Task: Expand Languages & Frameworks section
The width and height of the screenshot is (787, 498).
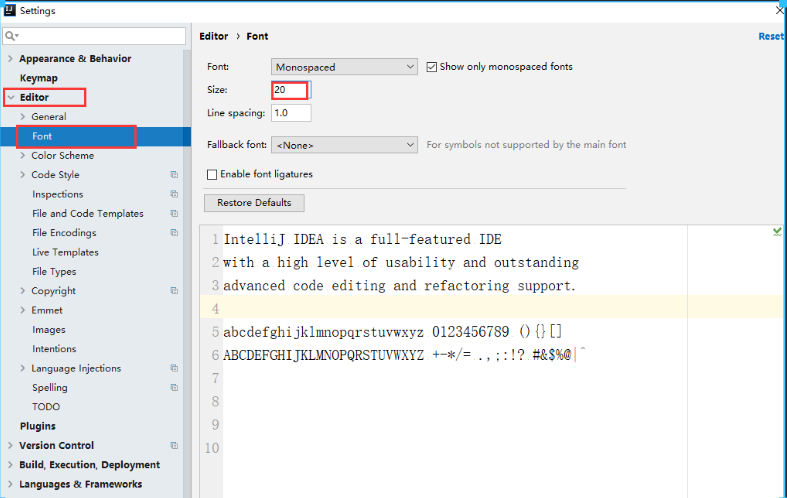Action: pos(10,484)
